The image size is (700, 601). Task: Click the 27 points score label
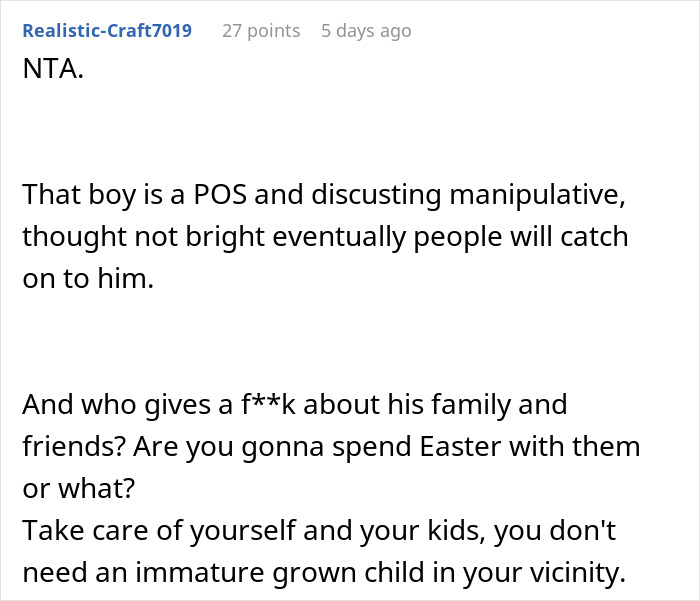point(261,31)
